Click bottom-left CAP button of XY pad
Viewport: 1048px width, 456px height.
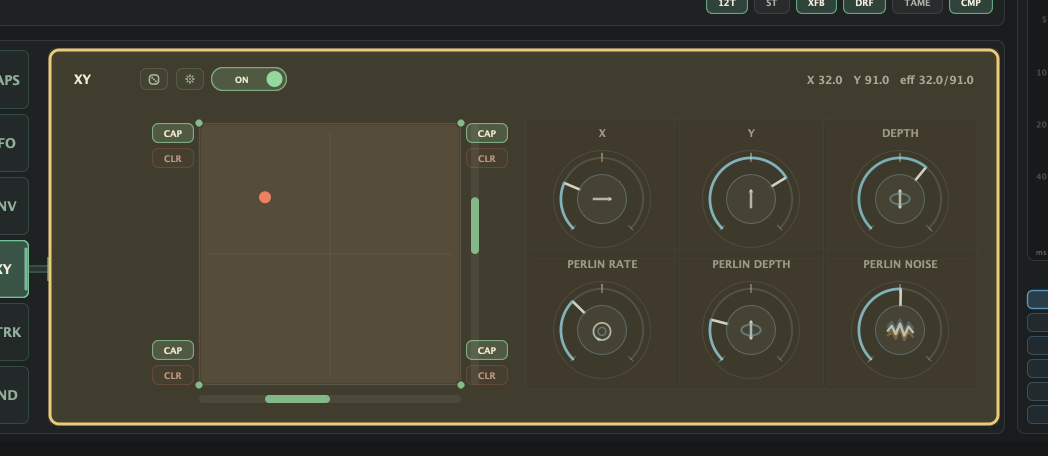point(173,350)
